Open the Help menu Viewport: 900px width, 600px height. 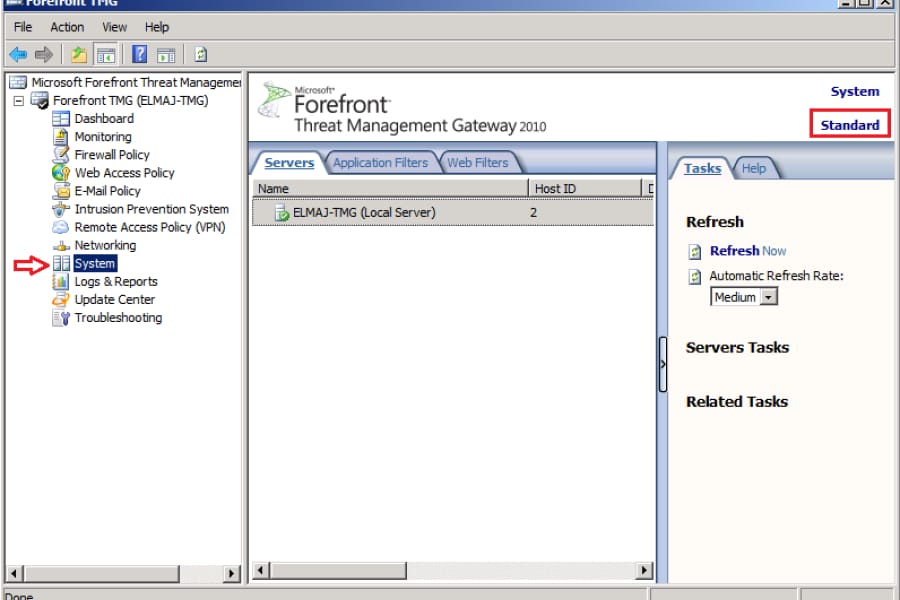pyautogui.click(x=157, y=27)
